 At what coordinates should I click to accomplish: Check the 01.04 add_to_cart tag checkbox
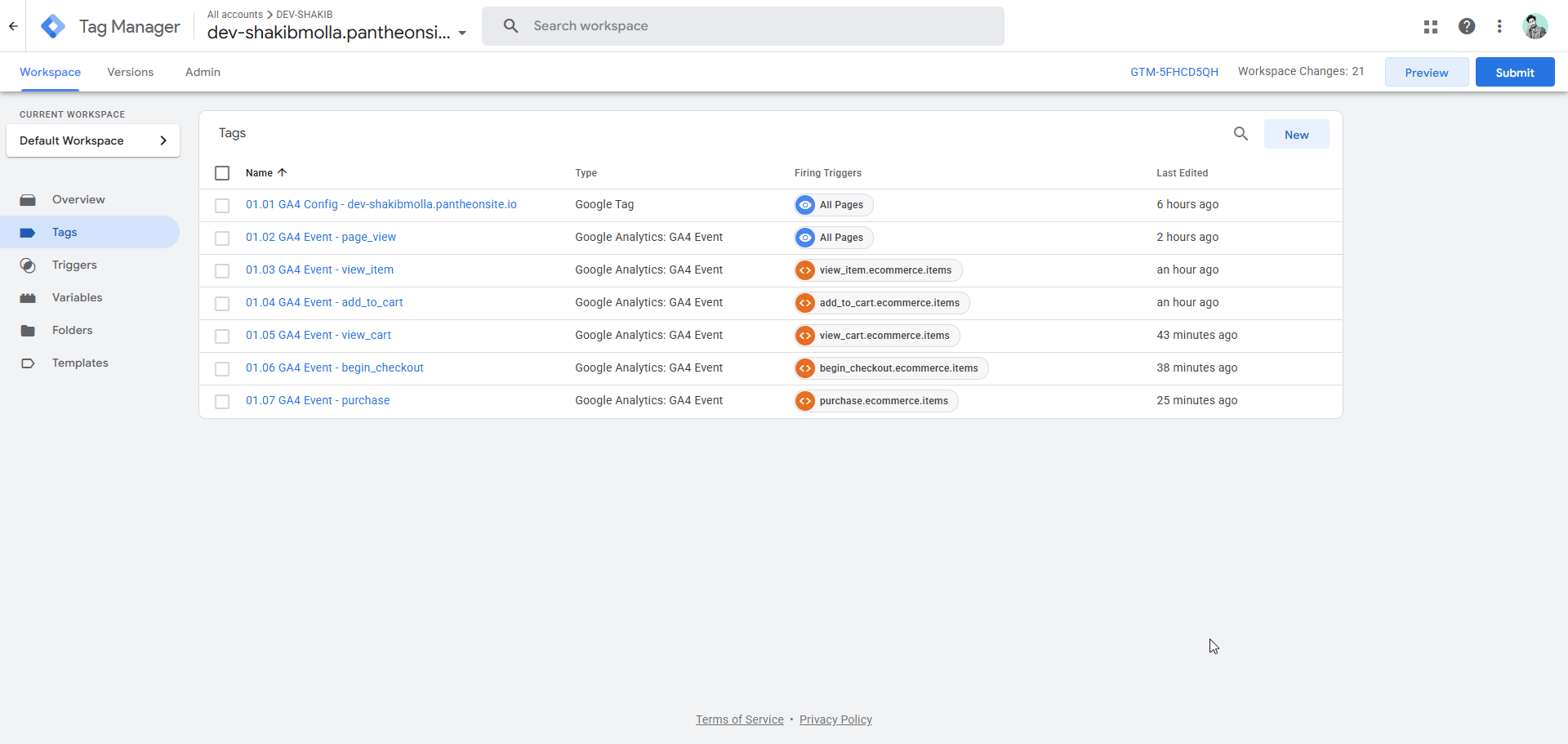point(222,304)
